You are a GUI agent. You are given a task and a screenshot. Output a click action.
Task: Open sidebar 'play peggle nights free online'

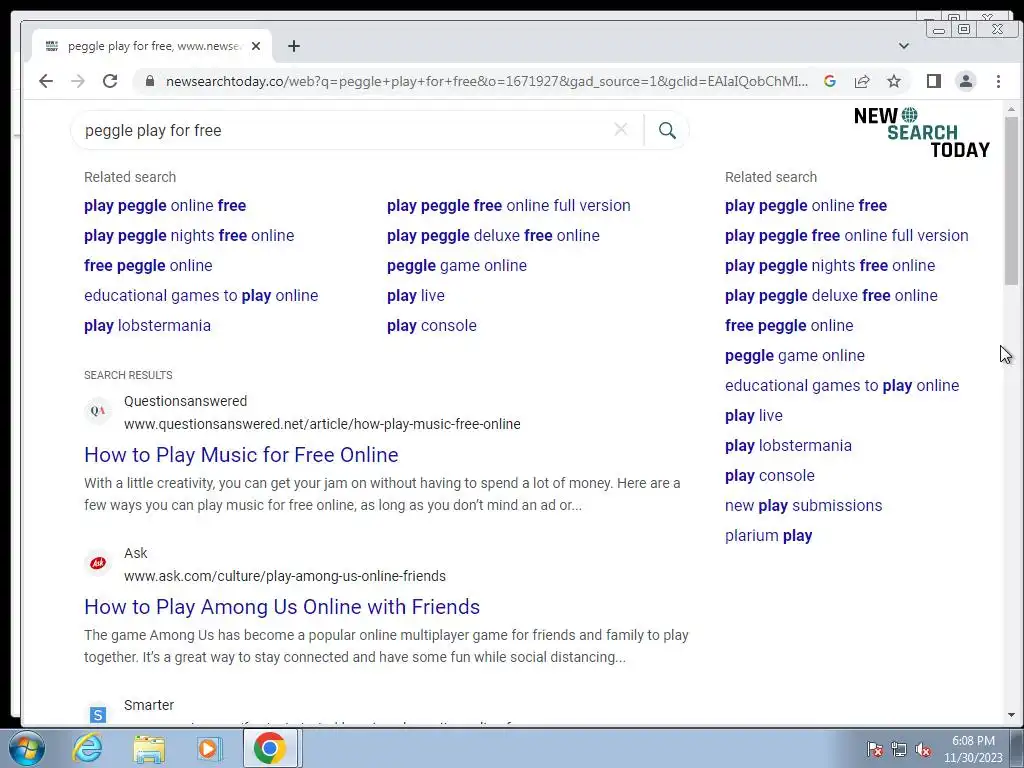[x=830, y=265]
